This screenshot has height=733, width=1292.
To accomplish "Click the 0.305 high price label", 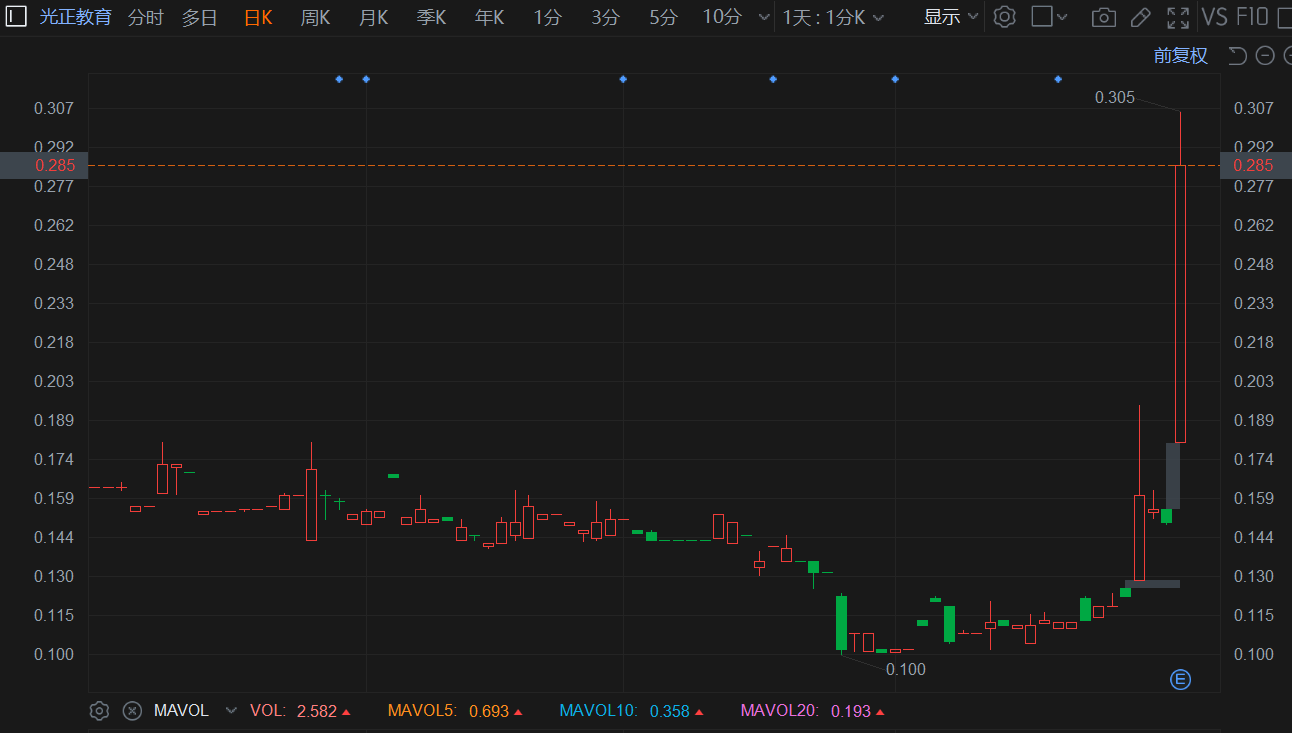I will click(1115, 97).
